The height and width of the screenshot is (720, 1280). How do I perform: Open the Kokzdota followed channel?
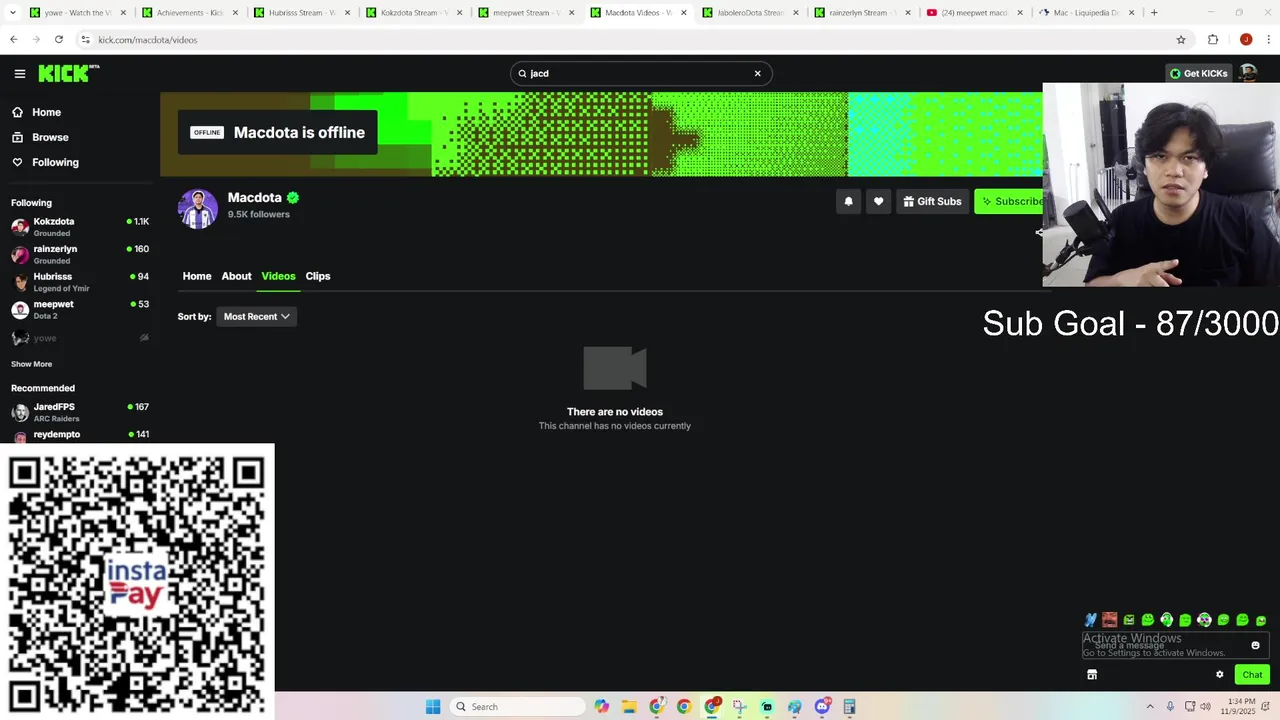[x=80, y=227]
